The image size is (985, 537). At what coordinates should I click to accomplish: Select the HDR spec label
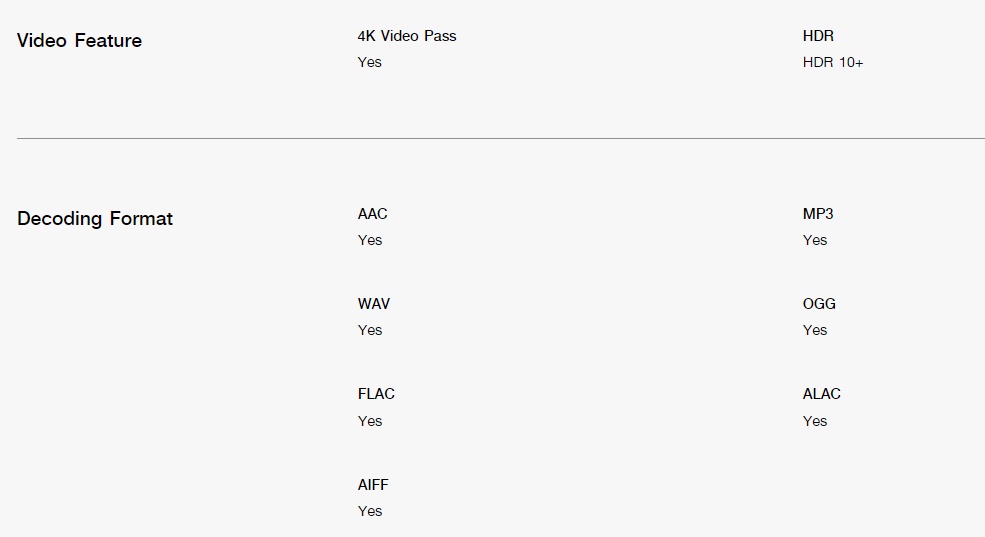coord(818,36)
